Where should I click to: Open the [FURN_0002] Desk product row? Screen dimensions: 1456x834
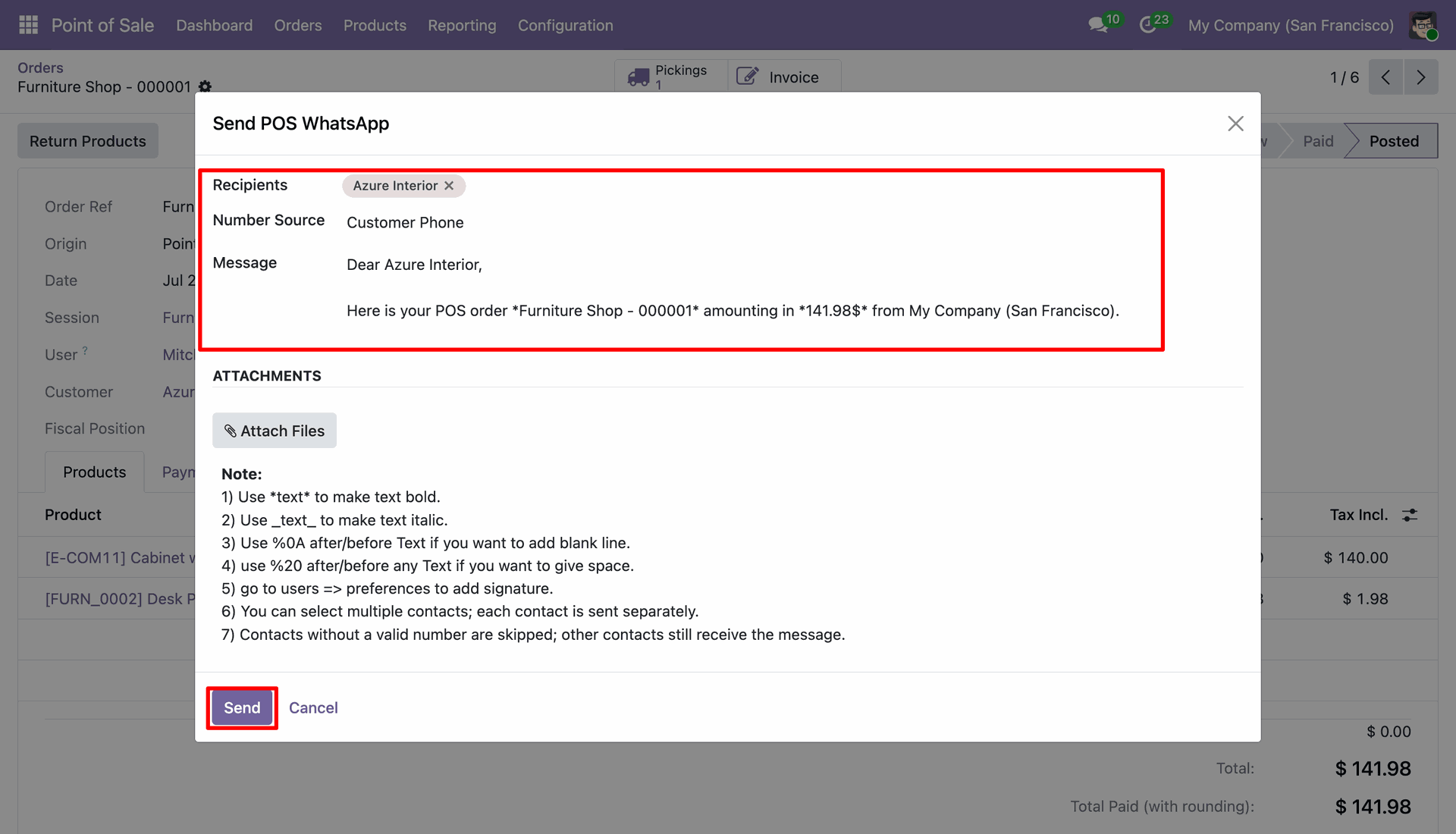pos(120,599)
